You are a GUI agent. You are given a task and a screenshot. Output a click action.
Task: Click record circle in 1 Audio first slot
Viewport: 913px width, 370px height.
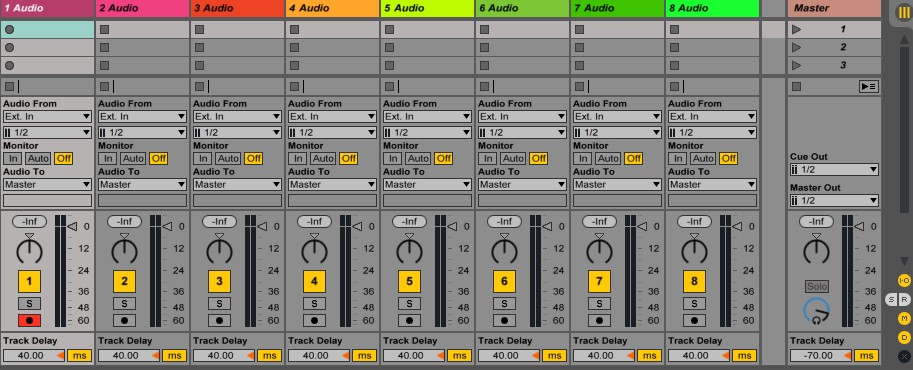pos(9,29)
